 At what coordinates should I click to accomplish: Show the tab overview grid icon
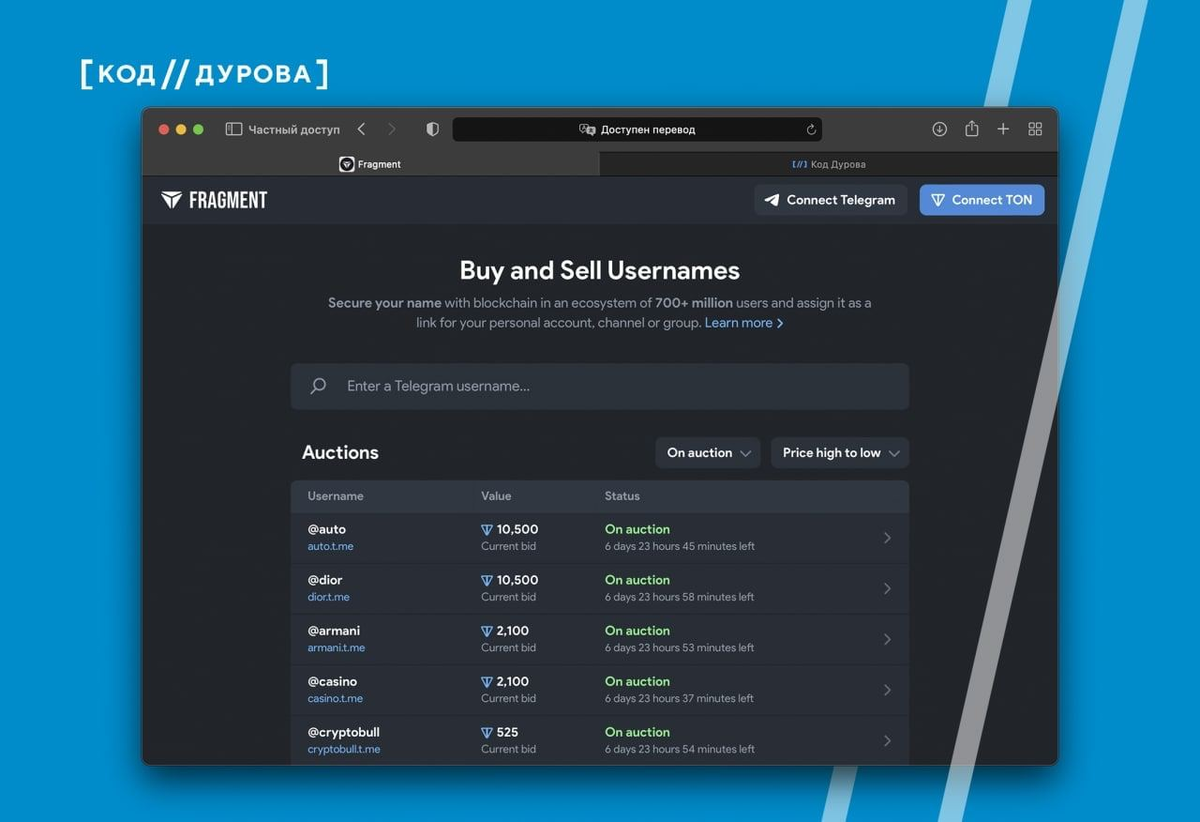click(x=1035, y=129)
